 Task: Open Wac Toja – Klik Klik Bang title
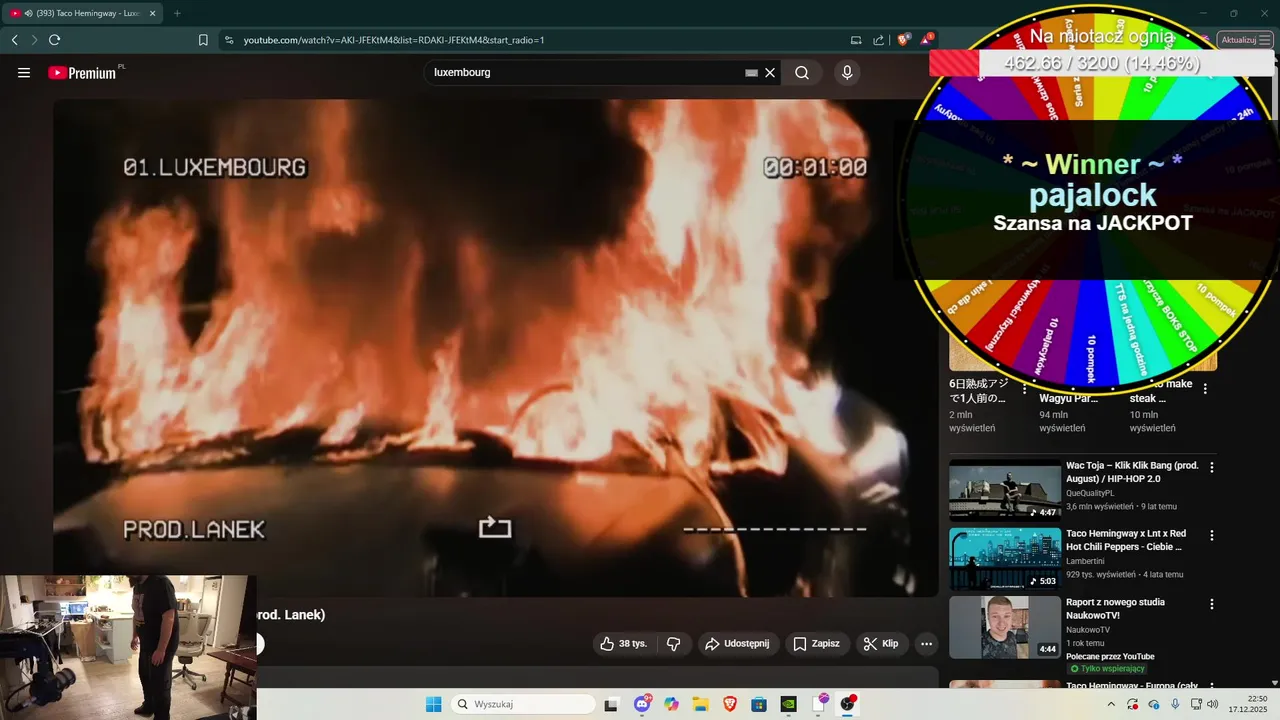[x=1132, y=472]
